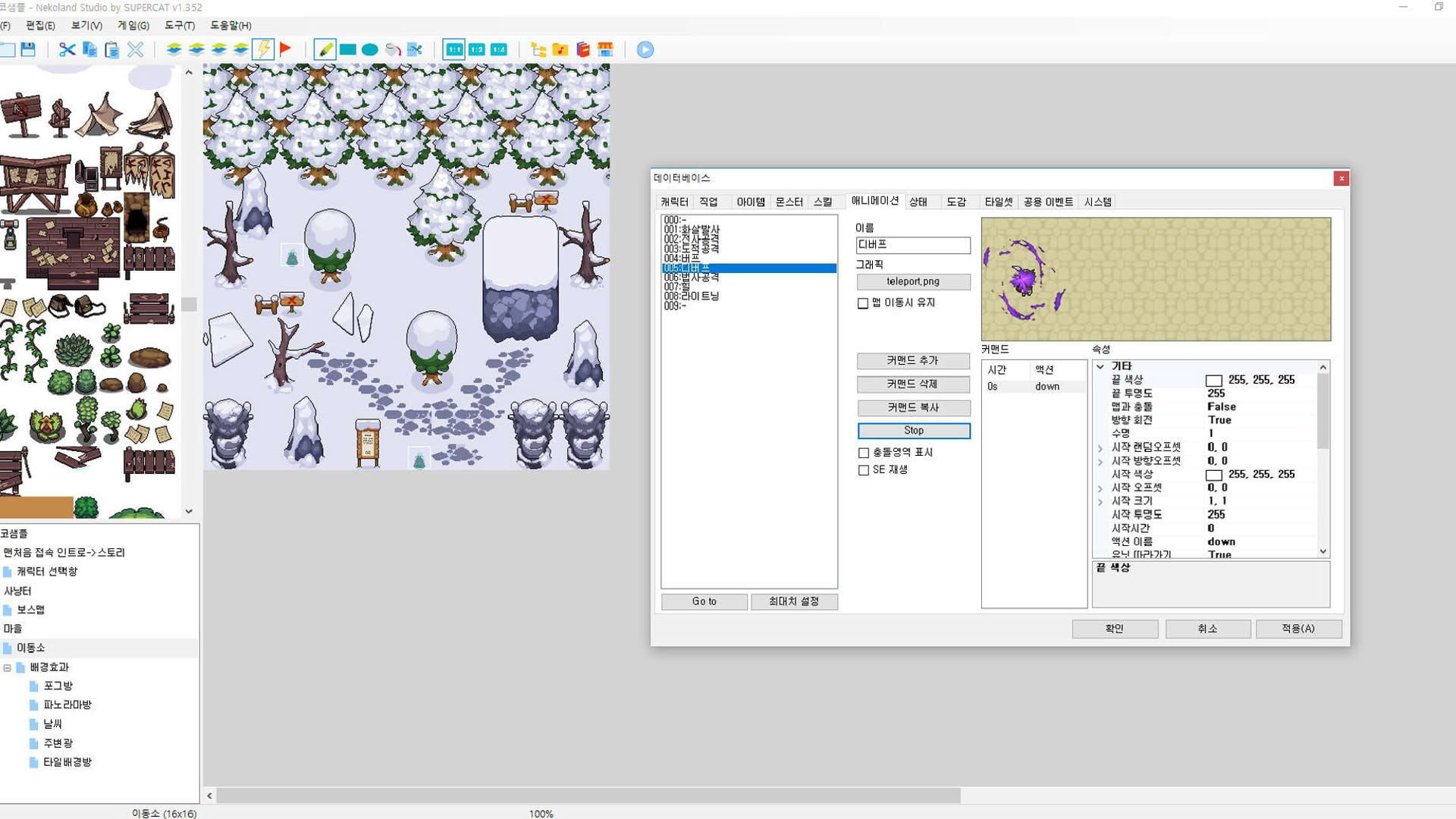Set the zoom to 1:2
Viewport: 1456px width, 819px height.
click(x=476, y=49)
